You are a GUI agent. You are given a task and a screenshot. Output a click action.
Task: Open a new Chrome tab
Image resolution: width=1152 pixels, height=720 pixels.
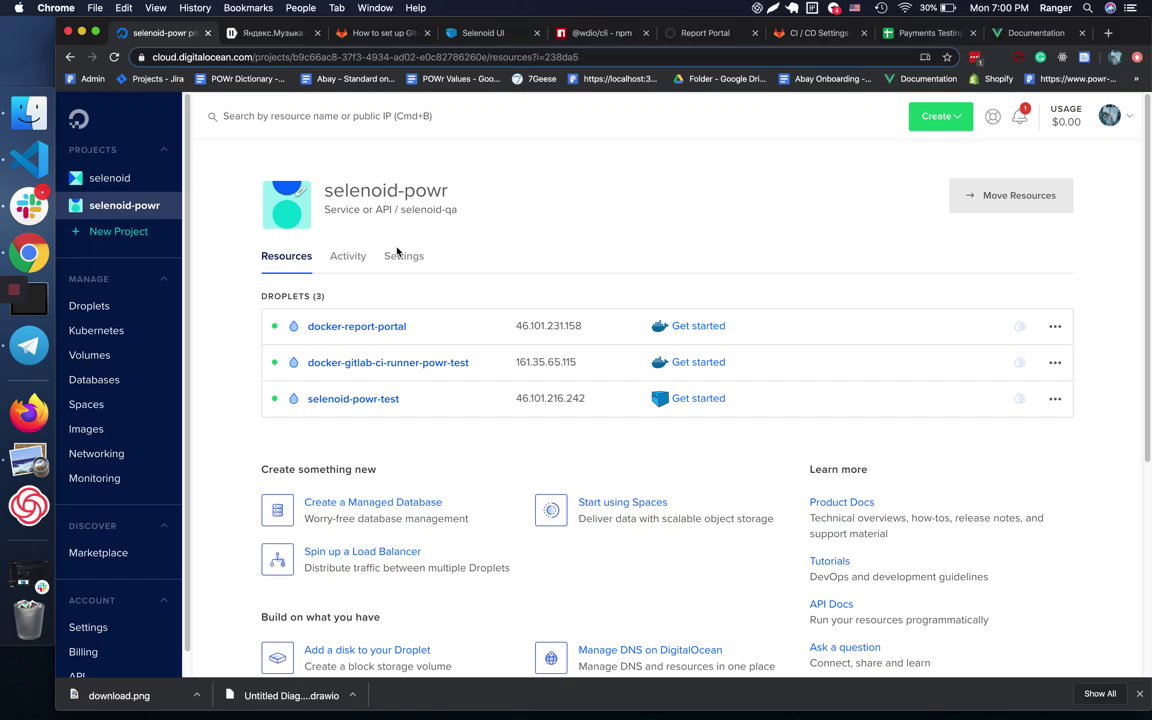1108,33
